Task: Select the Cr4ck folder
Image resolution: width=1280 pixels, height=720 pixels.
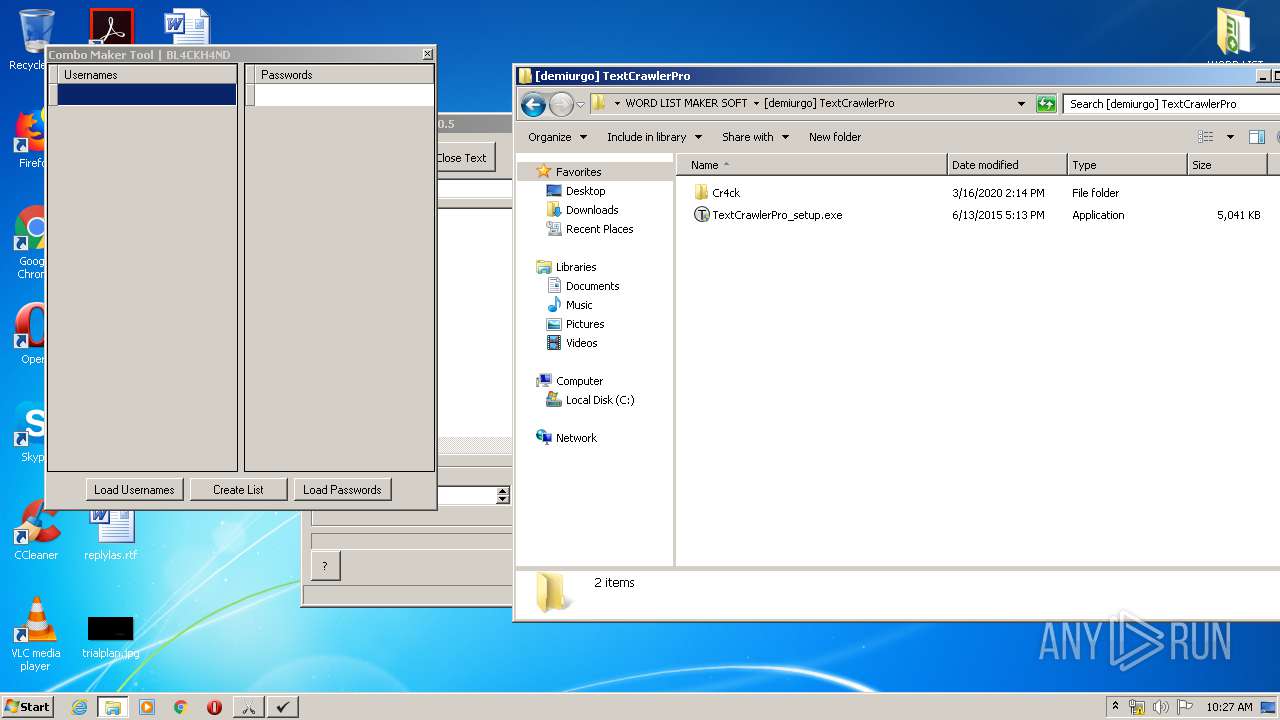Action: click(726, 193)
